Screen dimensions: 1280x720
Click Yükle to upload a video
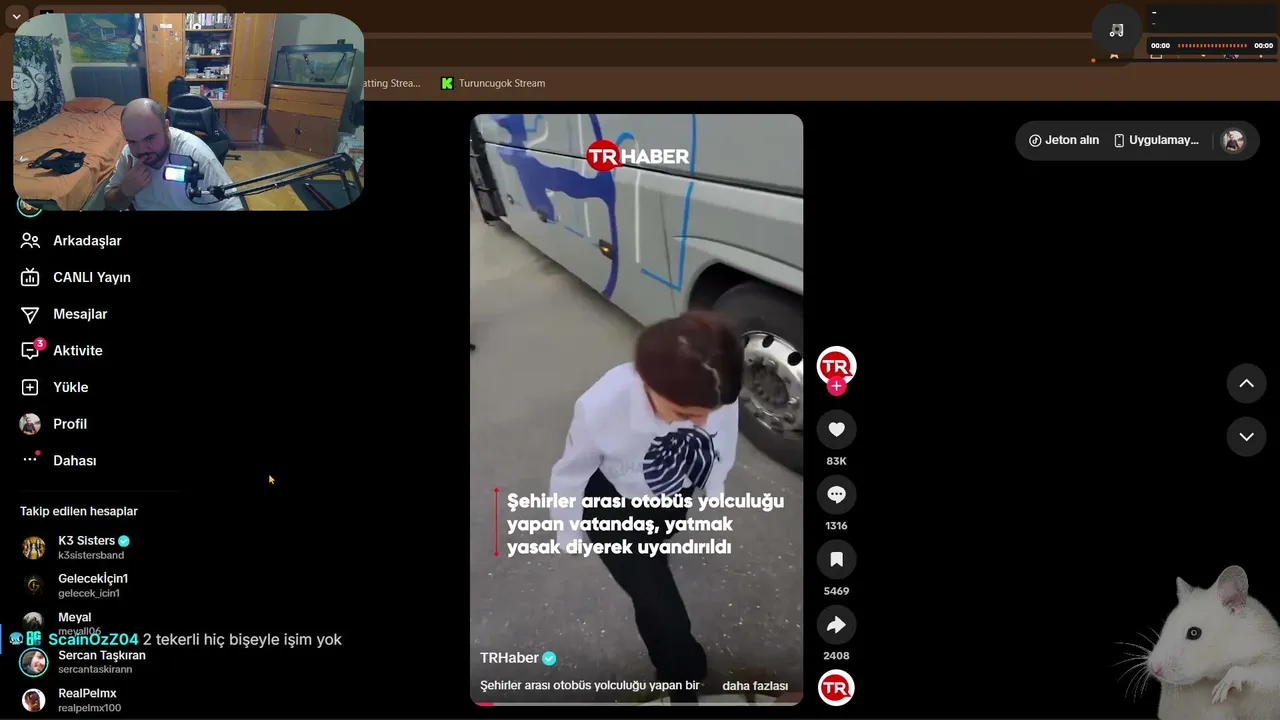(55, 387)
